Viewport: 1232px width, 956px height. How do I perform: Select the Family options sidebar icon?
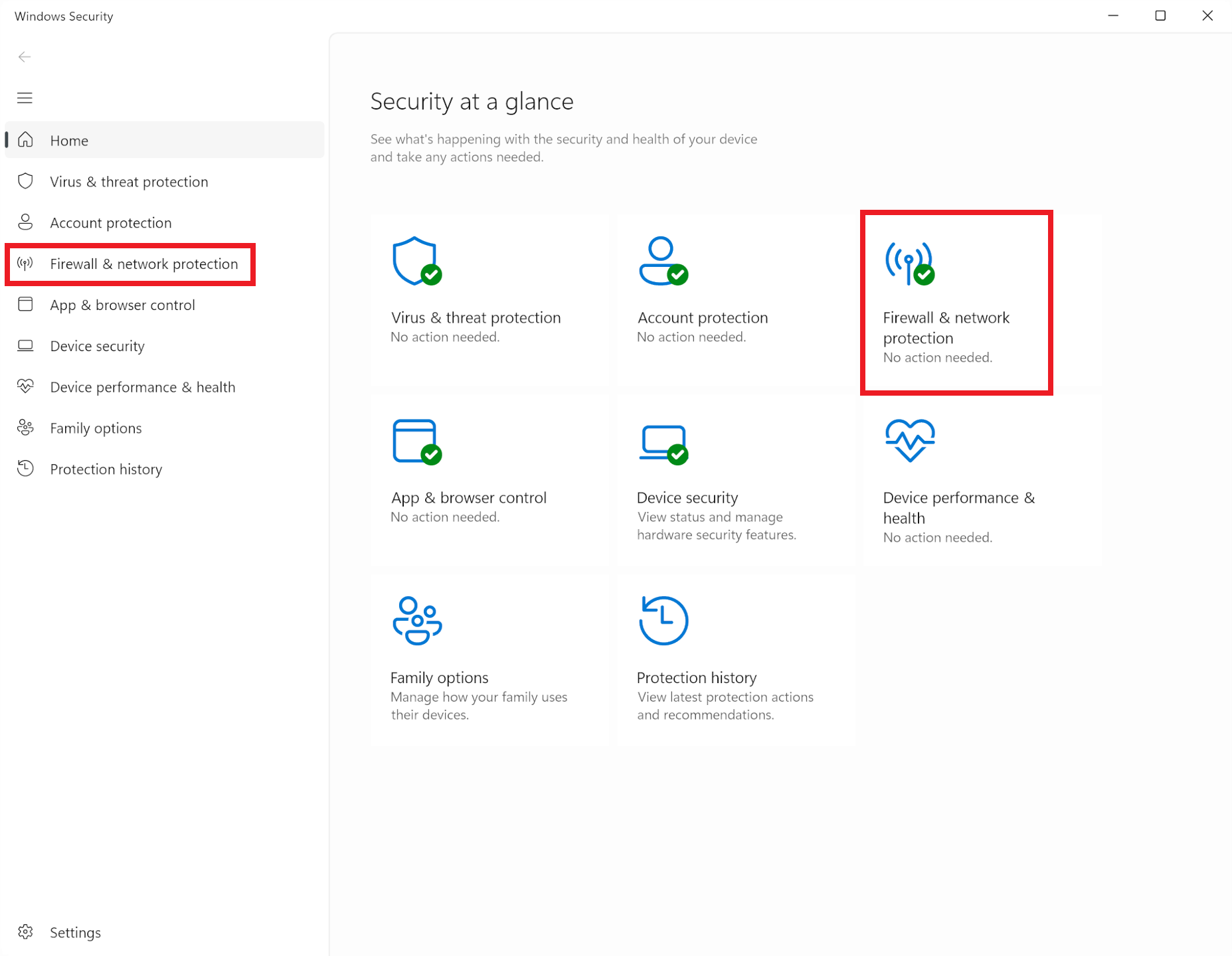[x=25, y=428]
